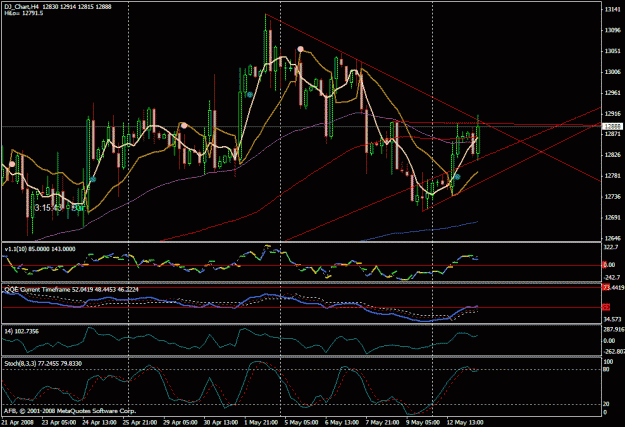Click the highlighted current price tag 12888
This screenshot has height=427, width=625.
[x=613, y=126]
